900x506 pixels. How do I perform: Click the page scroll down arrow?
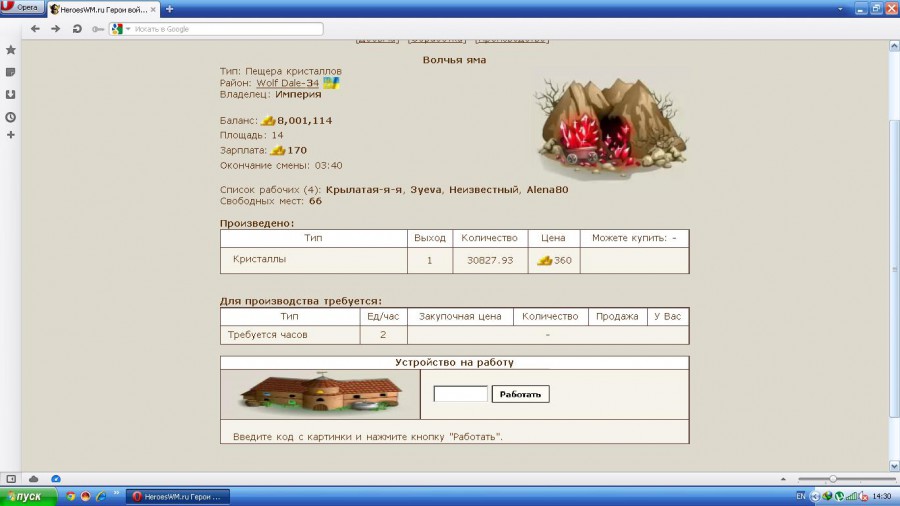click(x=894, y=466)
